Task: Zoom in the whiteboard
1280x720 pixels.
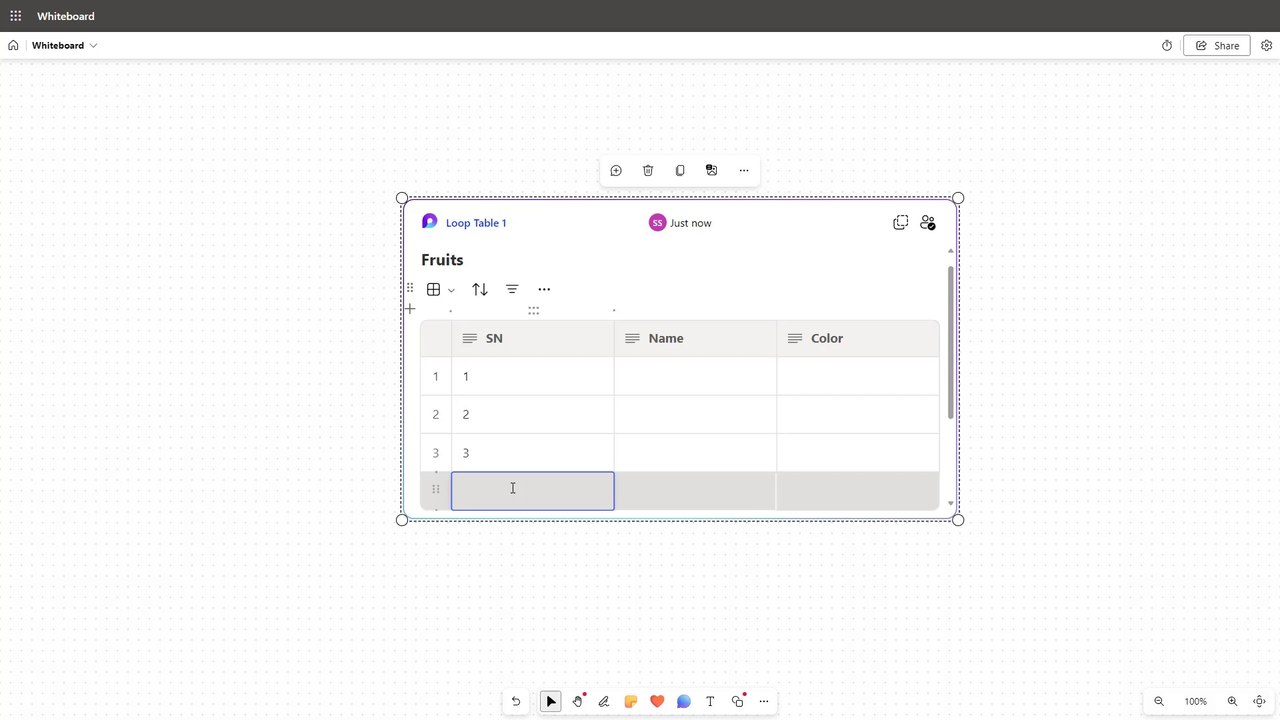Action: (x=1232, y=702)
